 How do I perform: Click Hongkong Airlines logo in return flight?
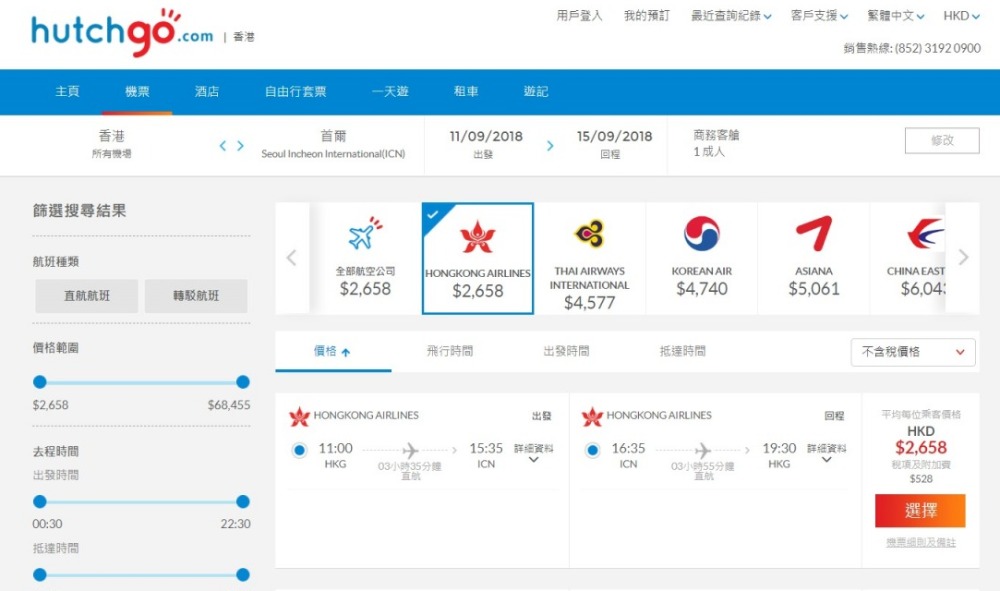592,416
